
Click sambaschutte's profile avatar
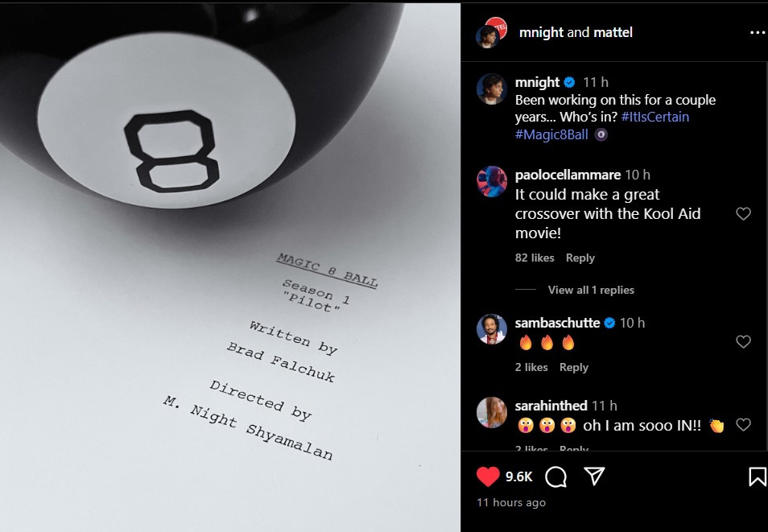[x=492, y=329]
